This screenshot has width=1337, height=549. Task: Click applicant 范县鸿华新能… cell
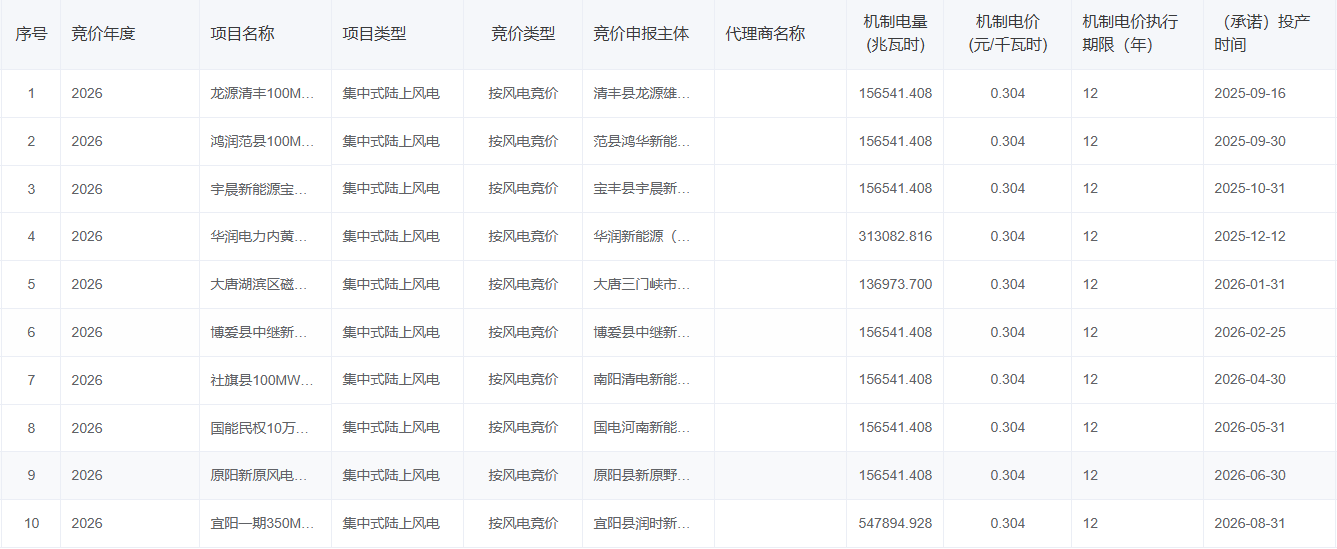(x=642, y=142)
